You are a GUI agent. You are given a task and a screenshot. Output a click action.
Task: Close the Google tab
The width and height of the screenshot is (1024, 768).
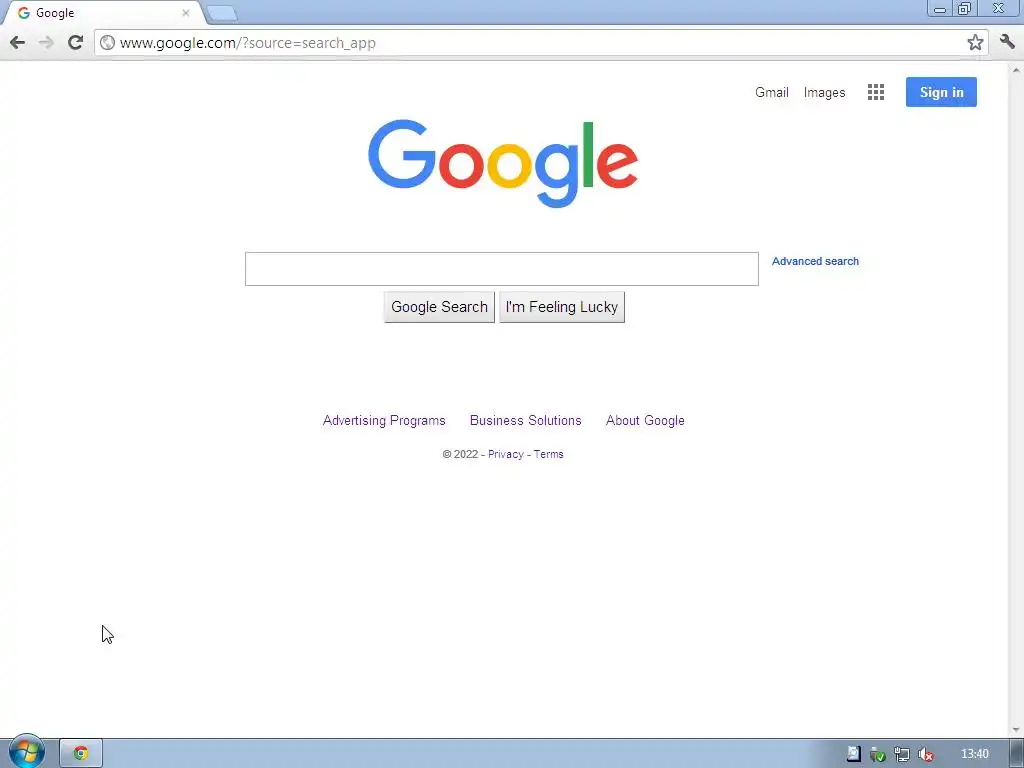click(185, 13)
